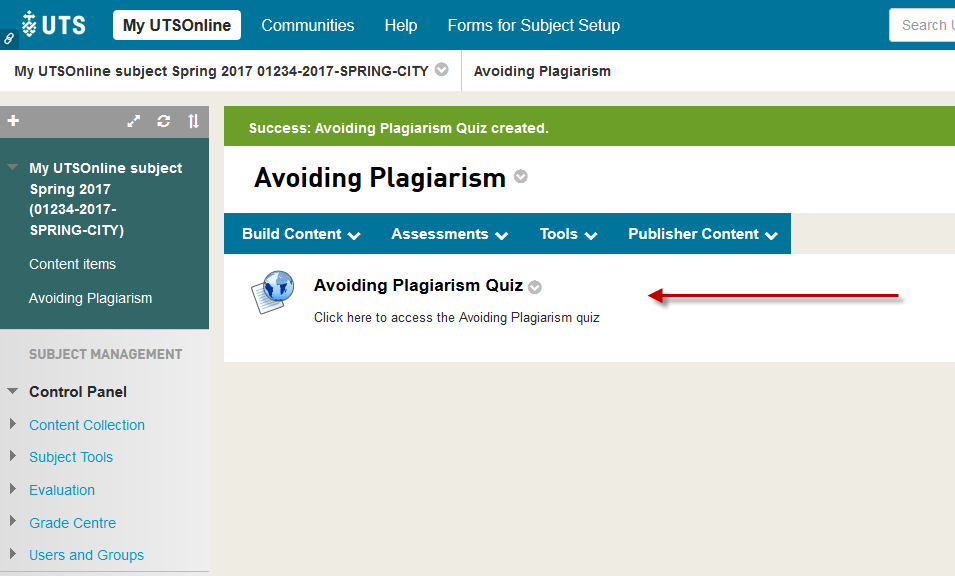Open Forms for Subject Setup tab

[533, 25]
